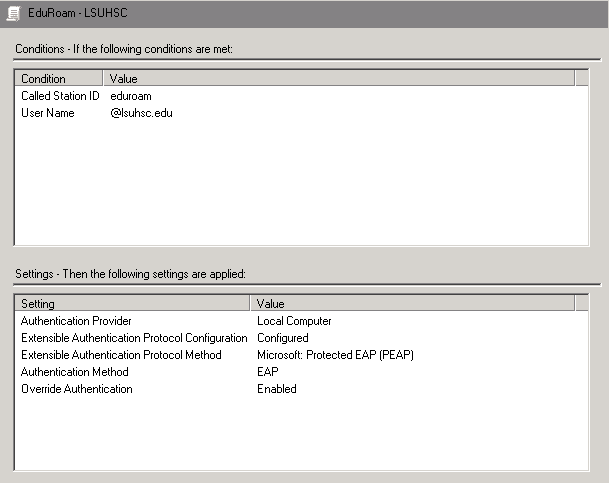
Task: Select the Override Authentication setting row
Action: pyautogui.click(x=301, y=389)
